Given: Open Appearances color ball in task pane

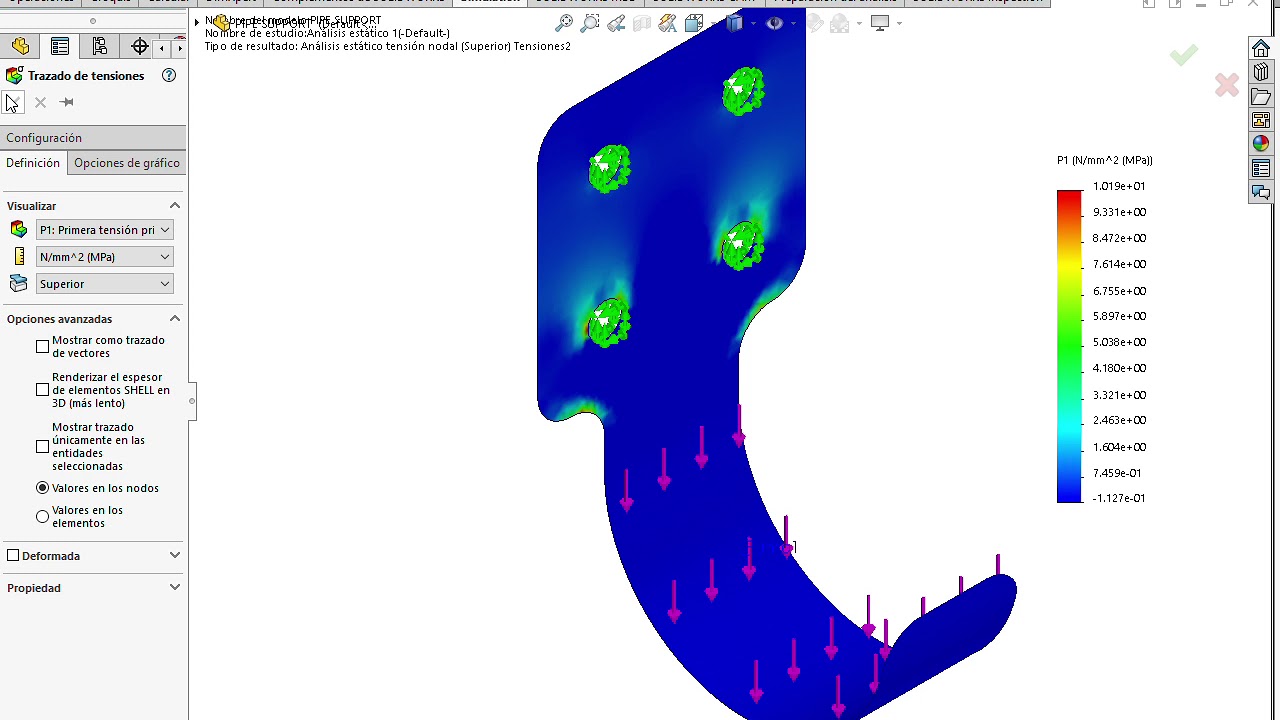Looking at the screenshot, I should [x=1261, y=145].
